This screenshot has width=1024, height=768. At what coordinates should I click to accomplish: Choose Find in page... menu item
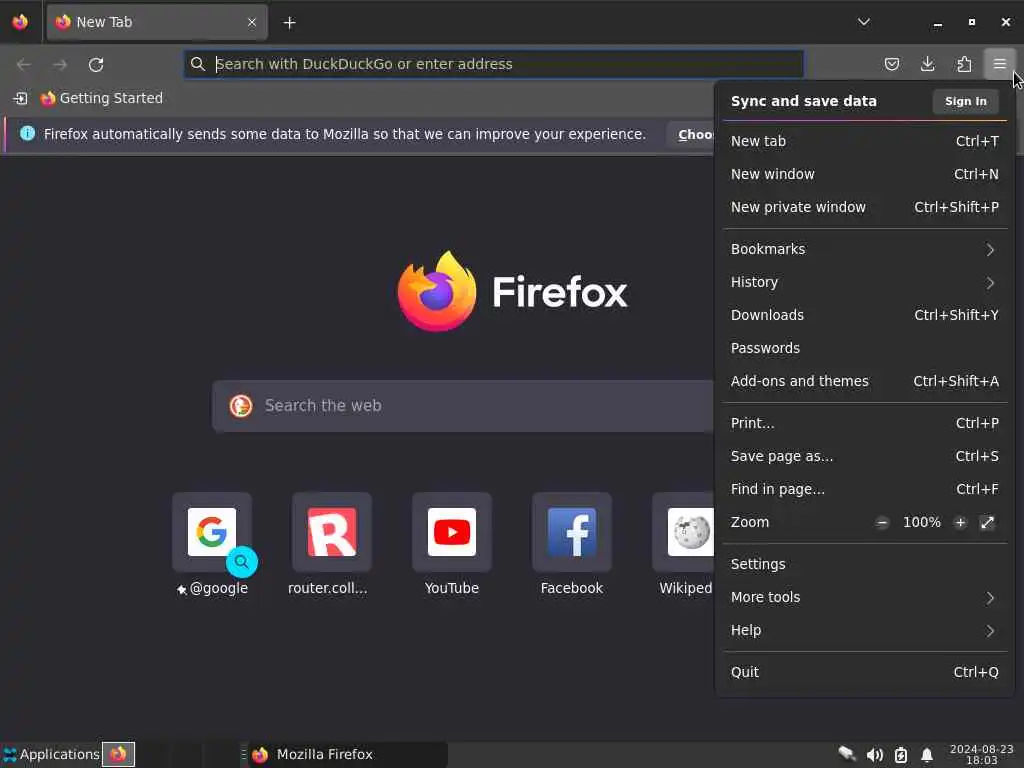865,489
